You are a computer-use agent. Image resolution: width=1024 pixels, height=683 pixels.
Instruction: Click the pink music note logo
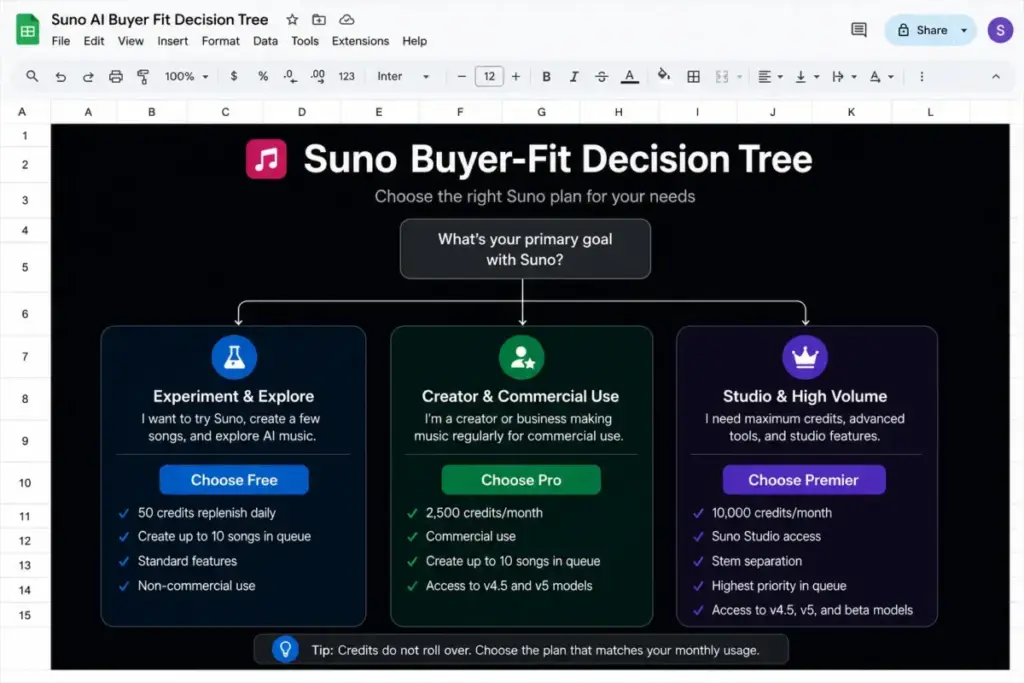tap(266, 159)
